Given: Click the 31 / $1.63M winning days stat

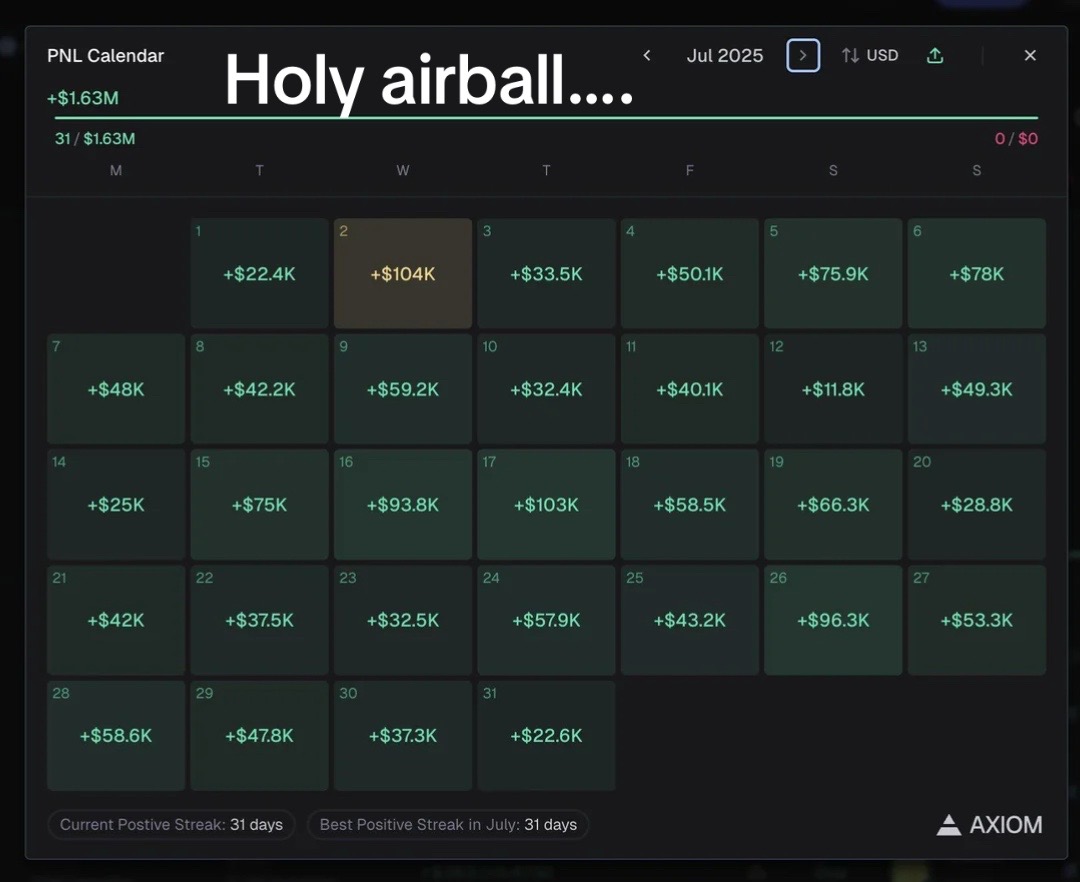Looking at the screenshot, I should click(95, 138).
